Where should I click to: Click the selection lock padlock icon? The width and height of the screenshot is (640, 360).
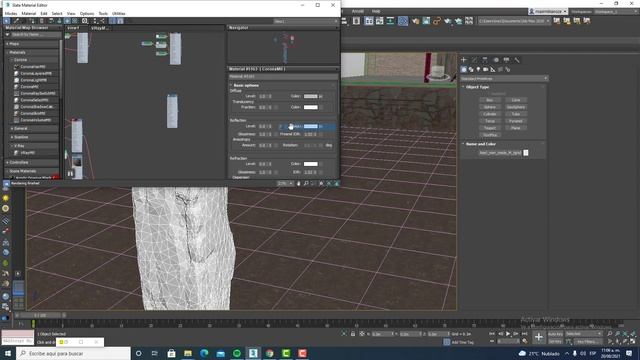click(353, 334)
